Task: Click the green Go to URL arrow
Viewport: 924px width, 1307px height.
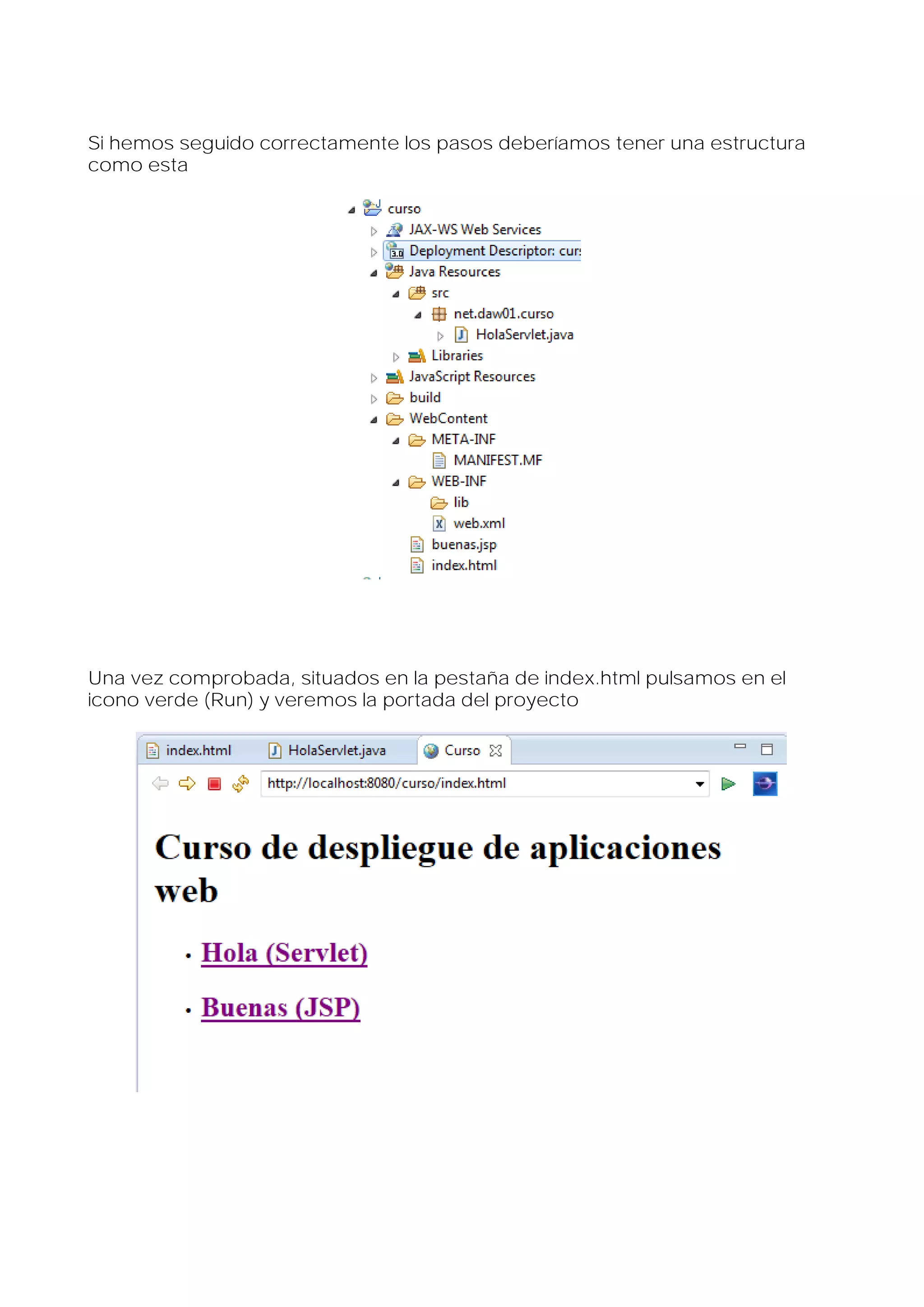Action: click(x=729, y=784)
